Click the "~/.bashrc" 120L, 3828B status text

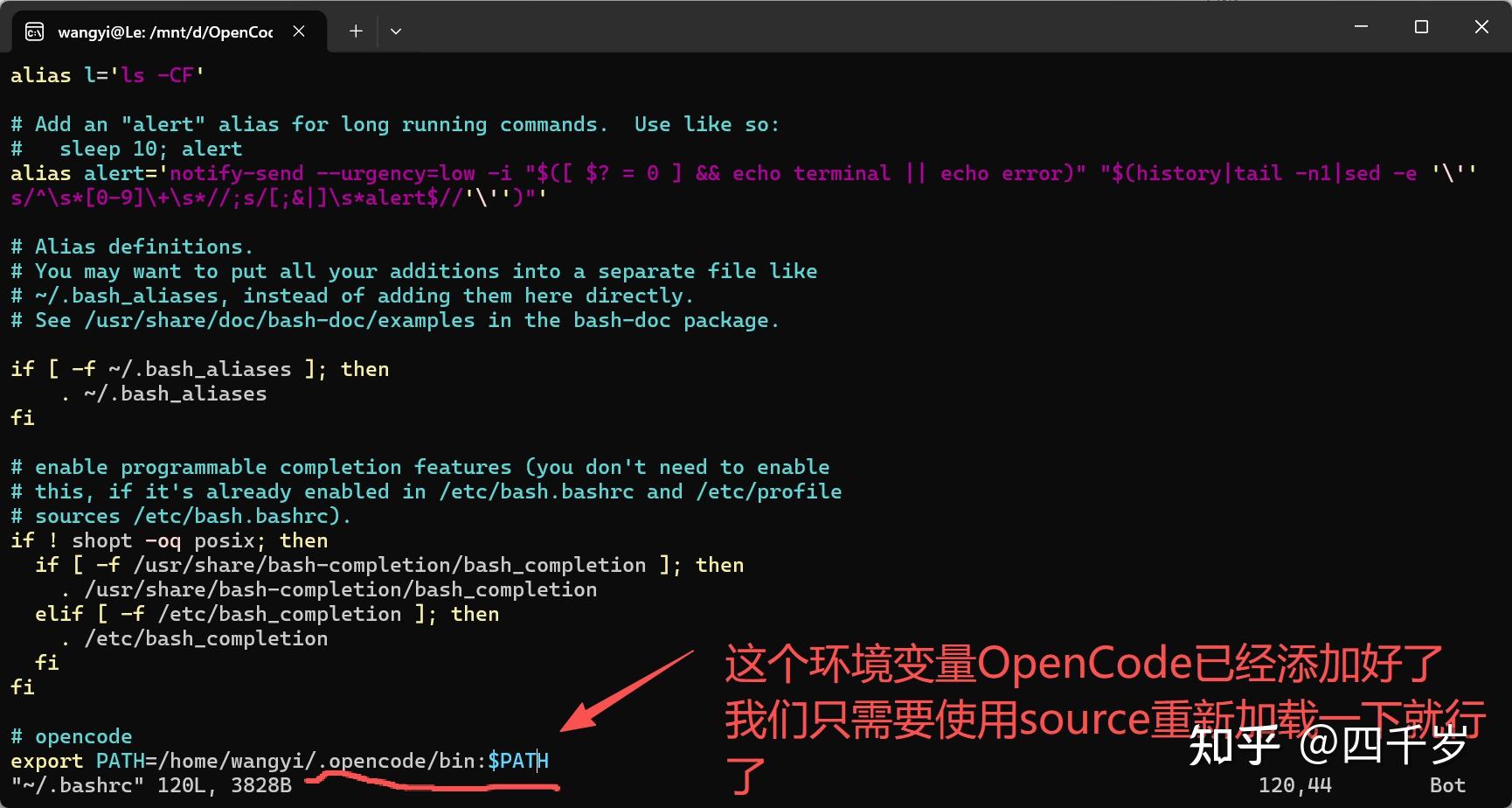(x=151, y=785)
